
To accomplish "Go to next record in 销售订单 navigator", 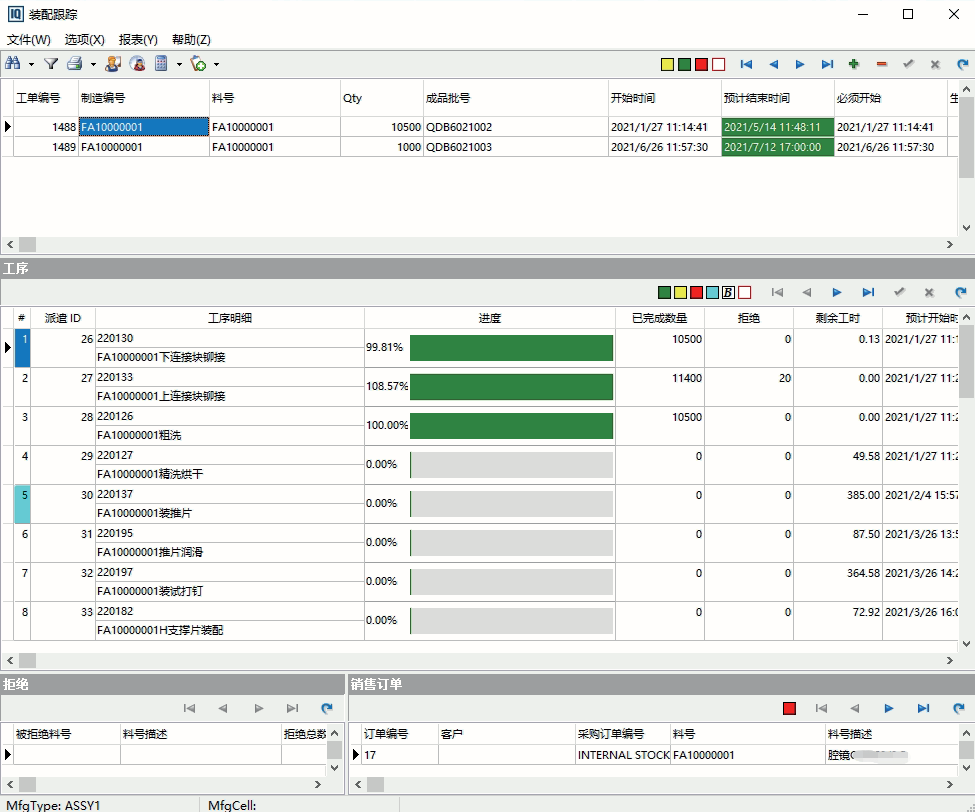I will point(889,708).
